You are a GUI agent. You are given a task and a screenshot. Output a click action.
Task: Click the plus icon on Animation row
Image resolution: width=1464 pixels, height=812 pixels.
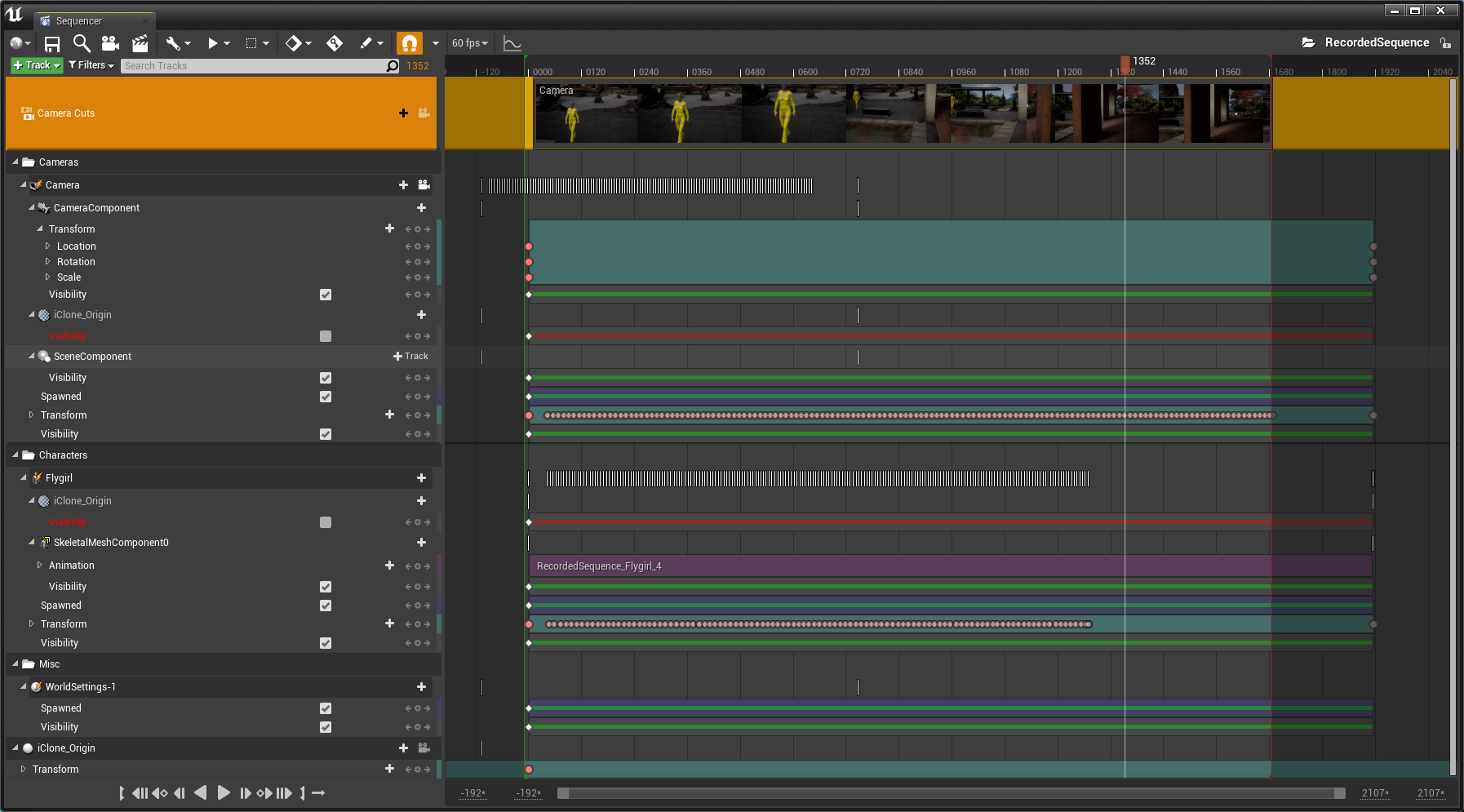tap(389, 566)
